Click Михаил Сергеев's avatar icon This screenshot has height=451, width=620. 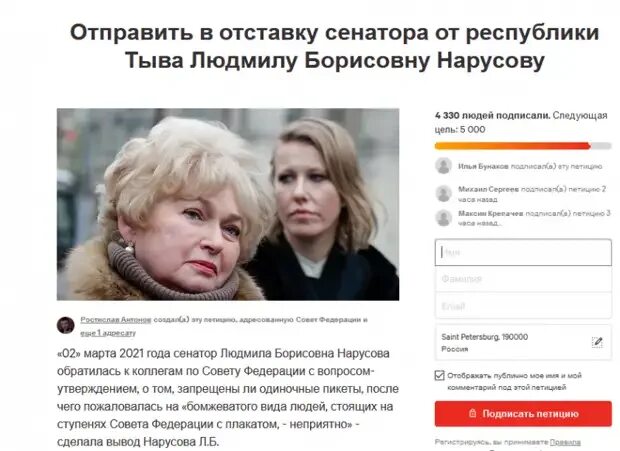click(443, 194)
